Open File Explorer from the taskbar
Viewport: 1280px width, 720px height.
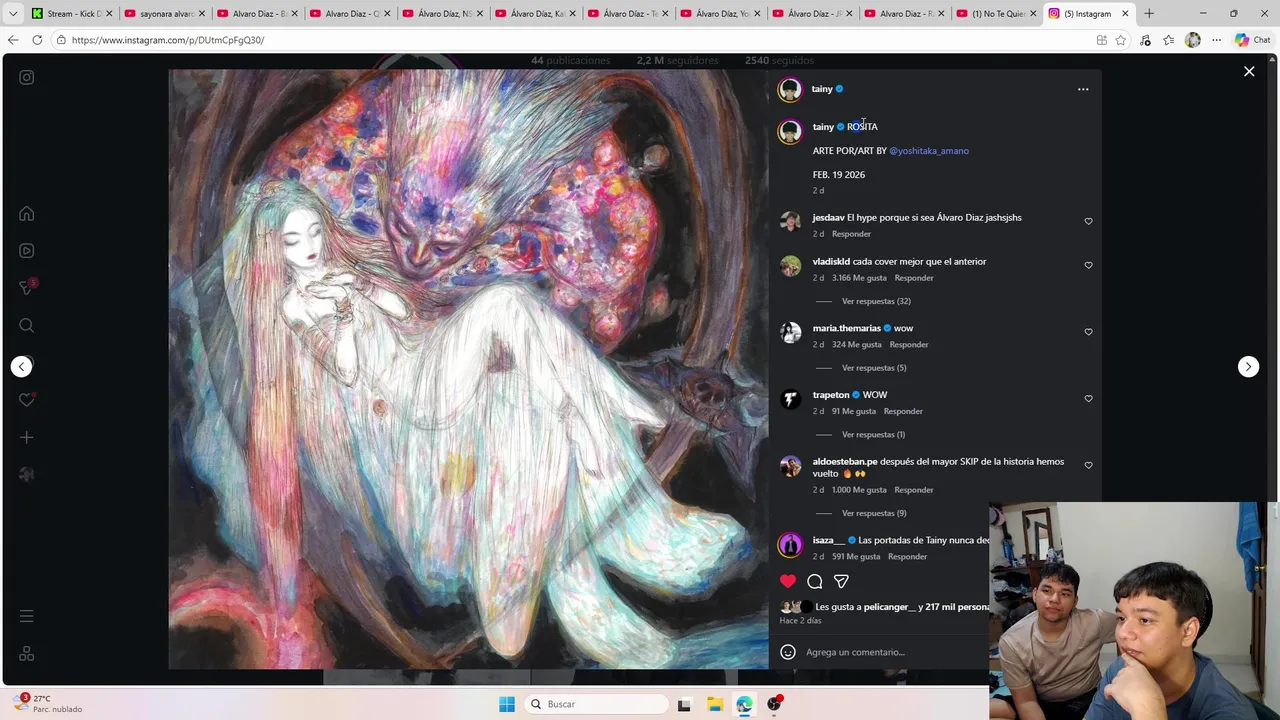[714, 704]
